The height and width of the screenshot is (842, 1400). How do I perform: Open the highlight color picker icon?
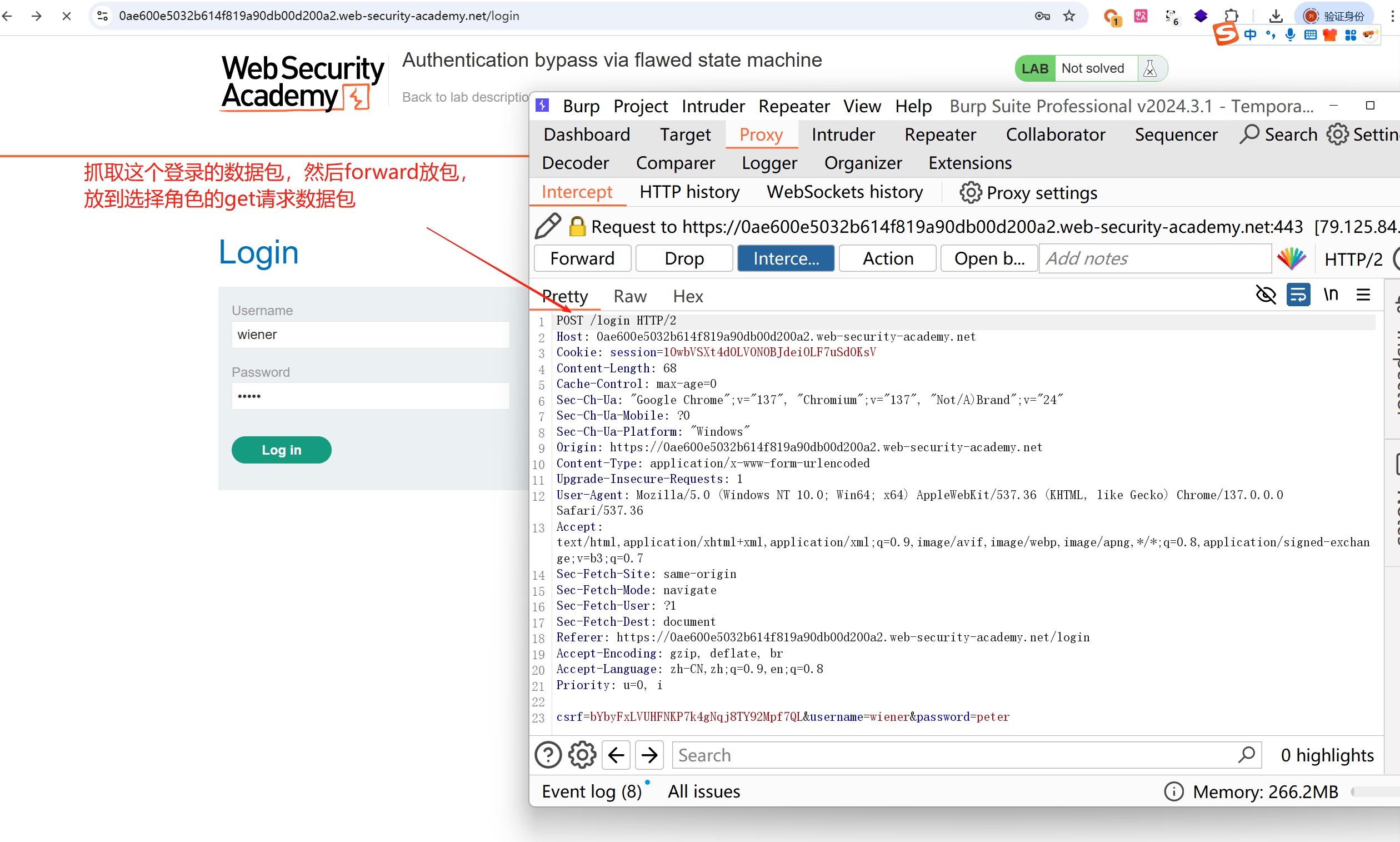pos(1291,259)
